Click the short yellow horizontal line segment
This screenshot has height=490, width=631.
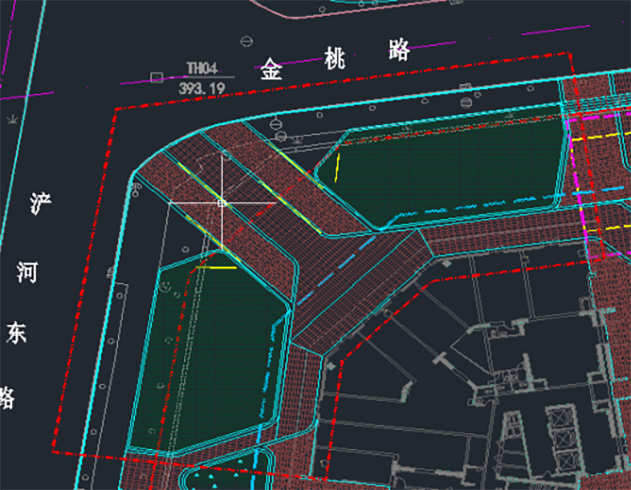pyautogui.click(x=216, y=267)
